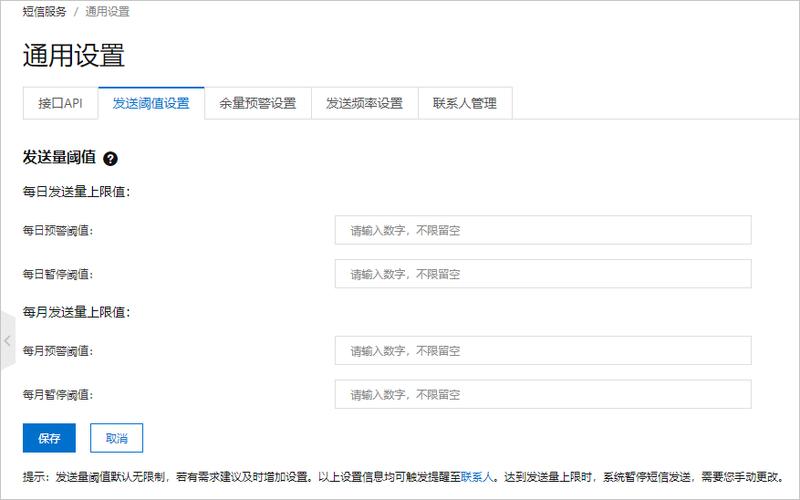Image resolution: width=800 pixels, height=500 pixels.
Task: Expand the collapsed side panel arrow
Action: (7, 340)
